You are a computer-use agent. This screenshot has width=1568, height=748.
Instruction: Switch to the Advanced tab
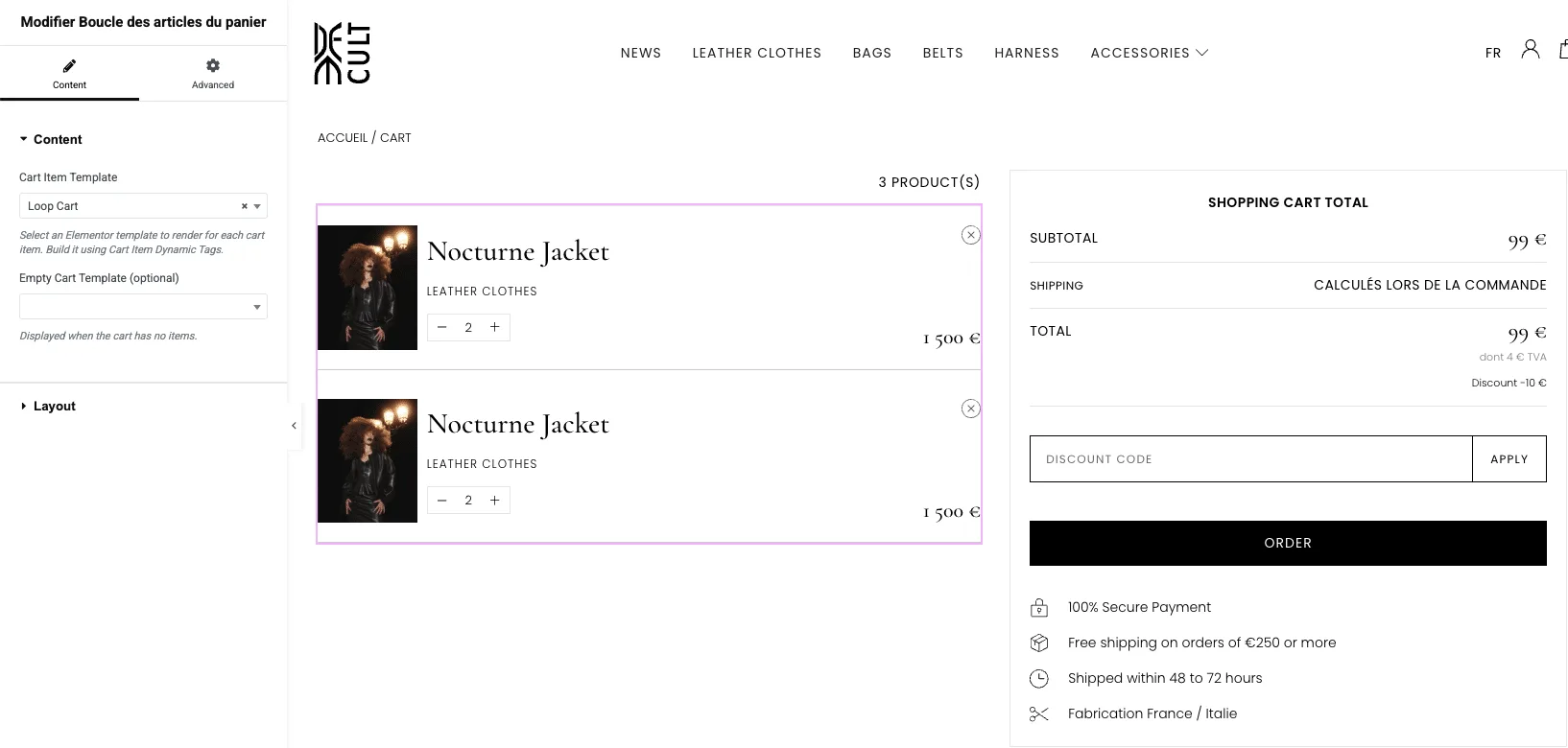[213, 74]
